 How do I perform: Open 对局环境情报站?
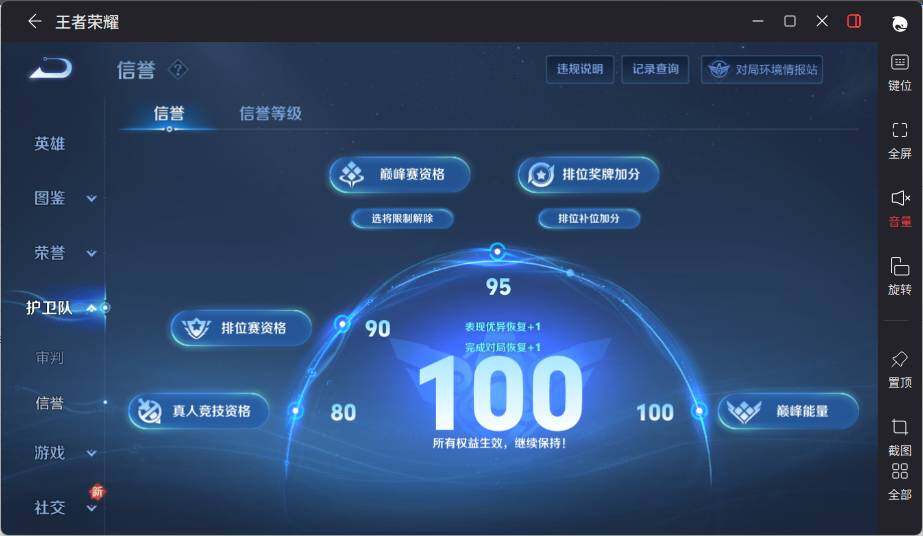[x=762, y=69]
